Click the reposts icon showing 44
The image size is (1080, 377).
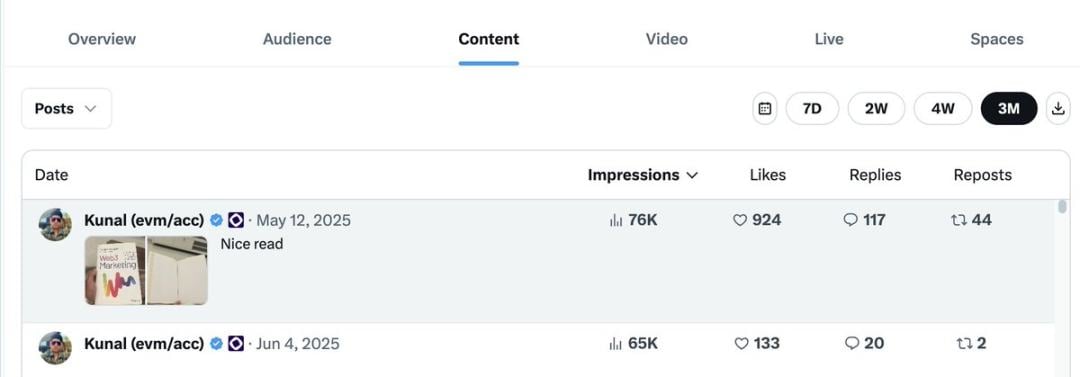pyautogui.click(x=958, y=221)
